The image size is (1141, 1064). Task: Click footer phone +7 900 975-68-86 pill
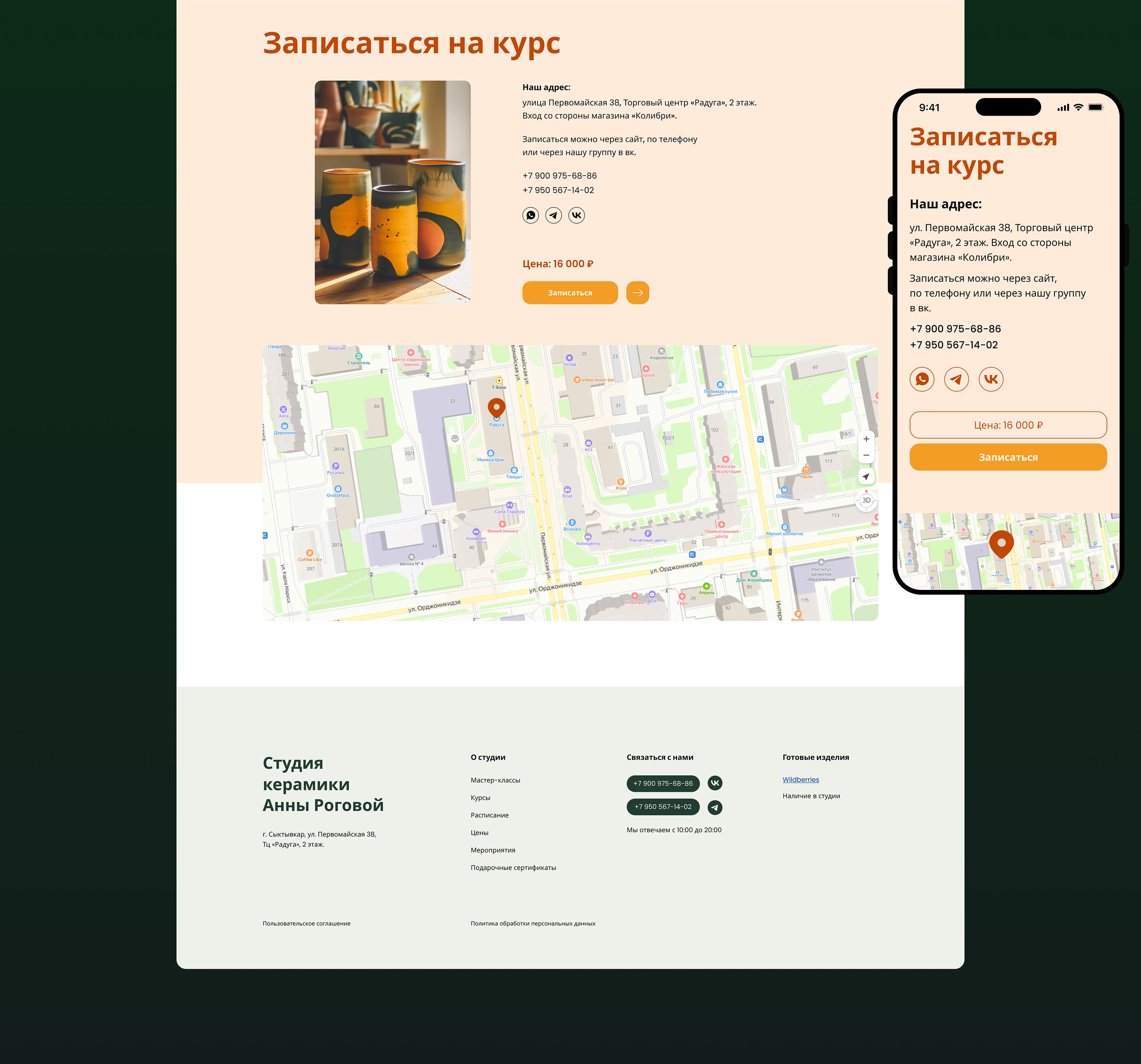point(663,783)
